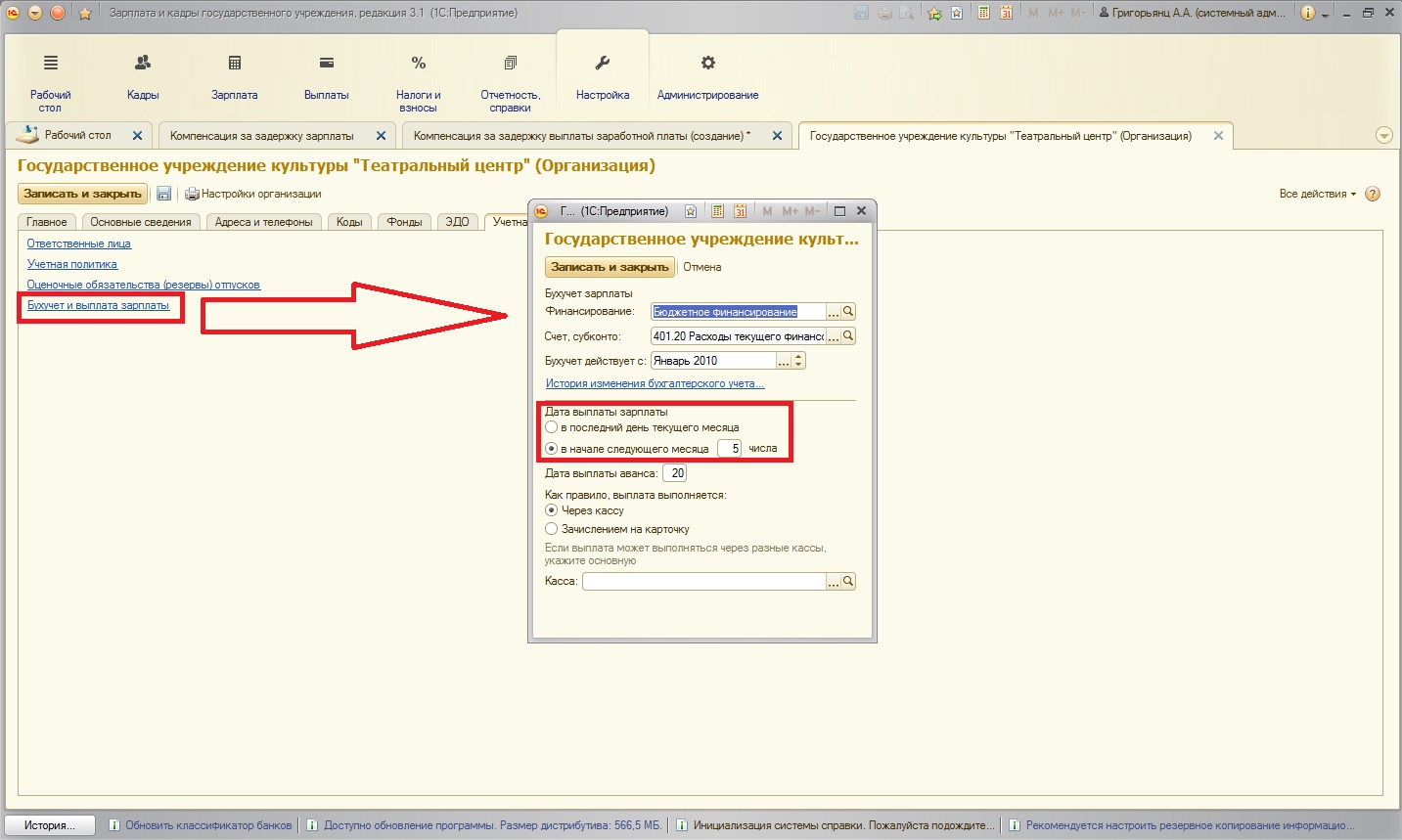Image resolution: width=1402 pixels, height=840 pixels.
Task: Switch to the Фонды tab
Action: [404, 222]
